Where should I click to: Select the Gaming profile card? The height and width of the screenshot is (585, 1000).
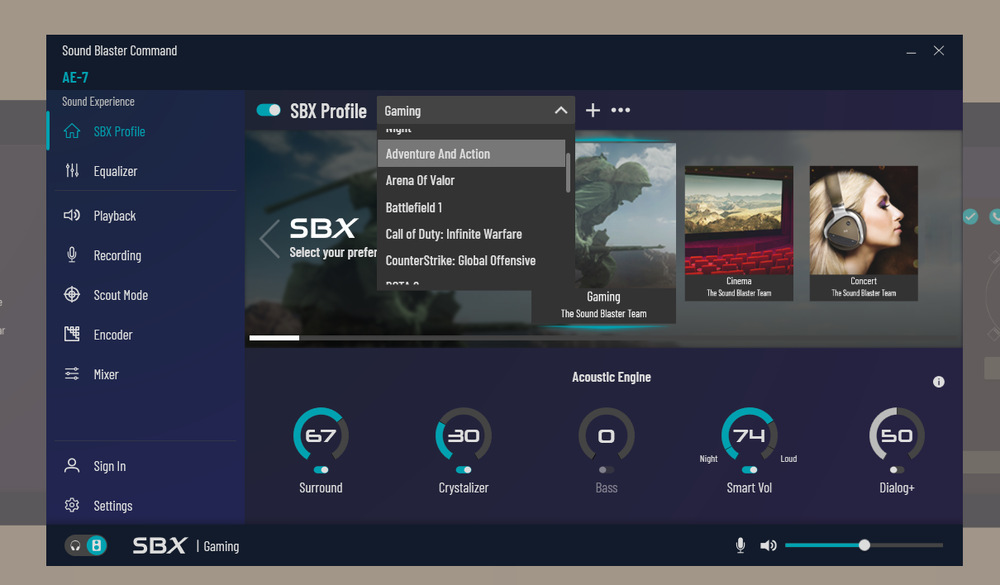[626, 233]
